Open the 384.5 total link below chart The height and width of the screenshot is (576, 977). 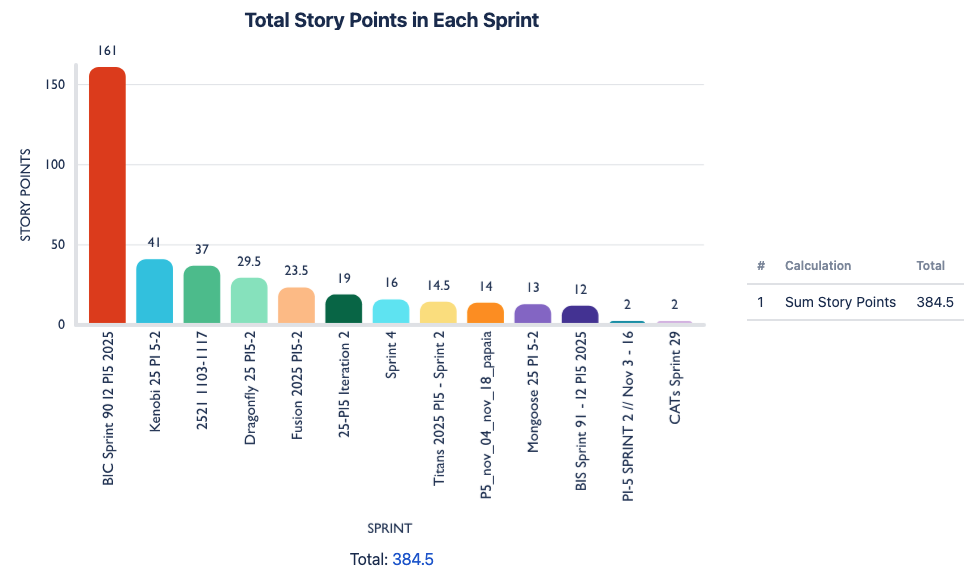tap(412, 560)
